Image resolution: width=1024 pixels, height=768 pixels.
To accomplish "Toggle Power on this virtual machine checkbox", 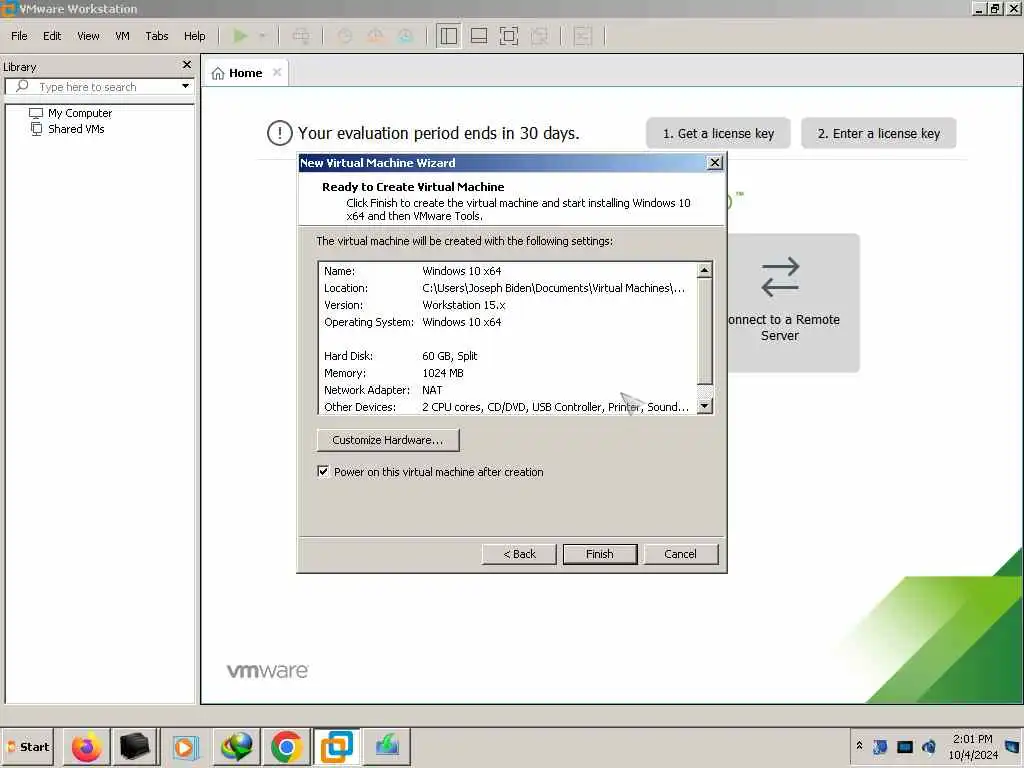I will tap(323, 472).
